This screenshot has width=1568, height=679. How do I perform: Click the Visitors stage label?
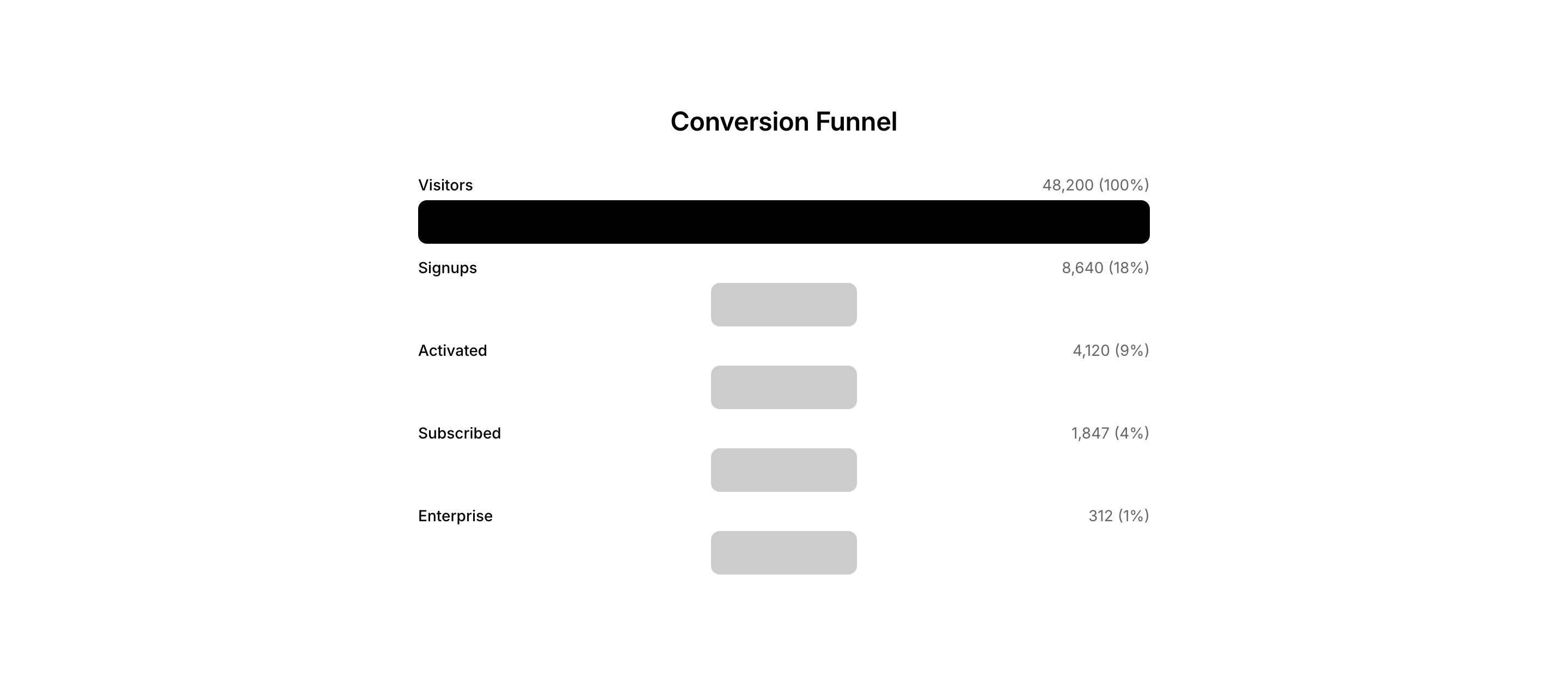pos(445,185)
